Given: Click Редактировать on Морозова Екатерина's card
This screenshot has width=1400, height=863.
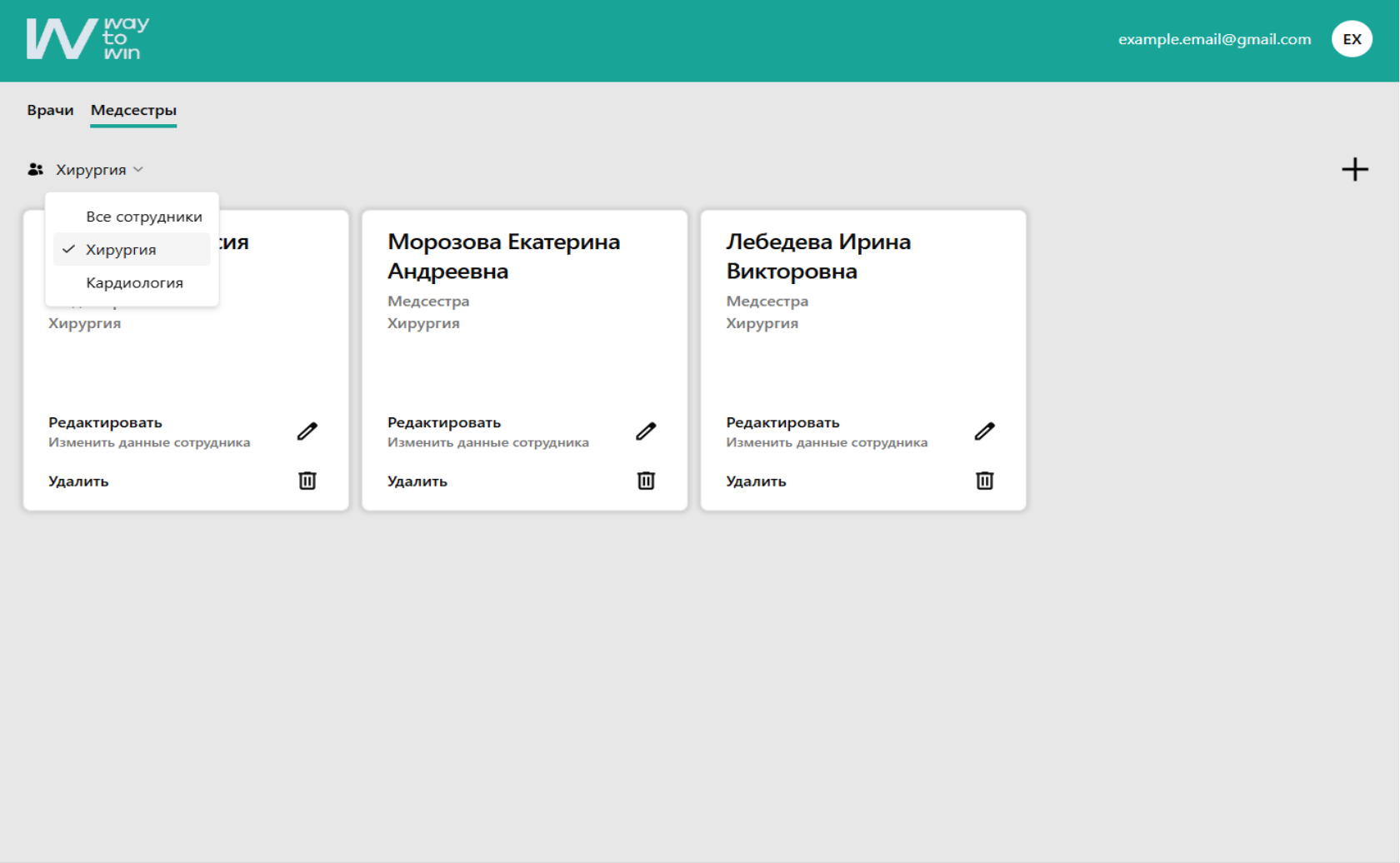Looking at the screenshot, I should (444, 423).
